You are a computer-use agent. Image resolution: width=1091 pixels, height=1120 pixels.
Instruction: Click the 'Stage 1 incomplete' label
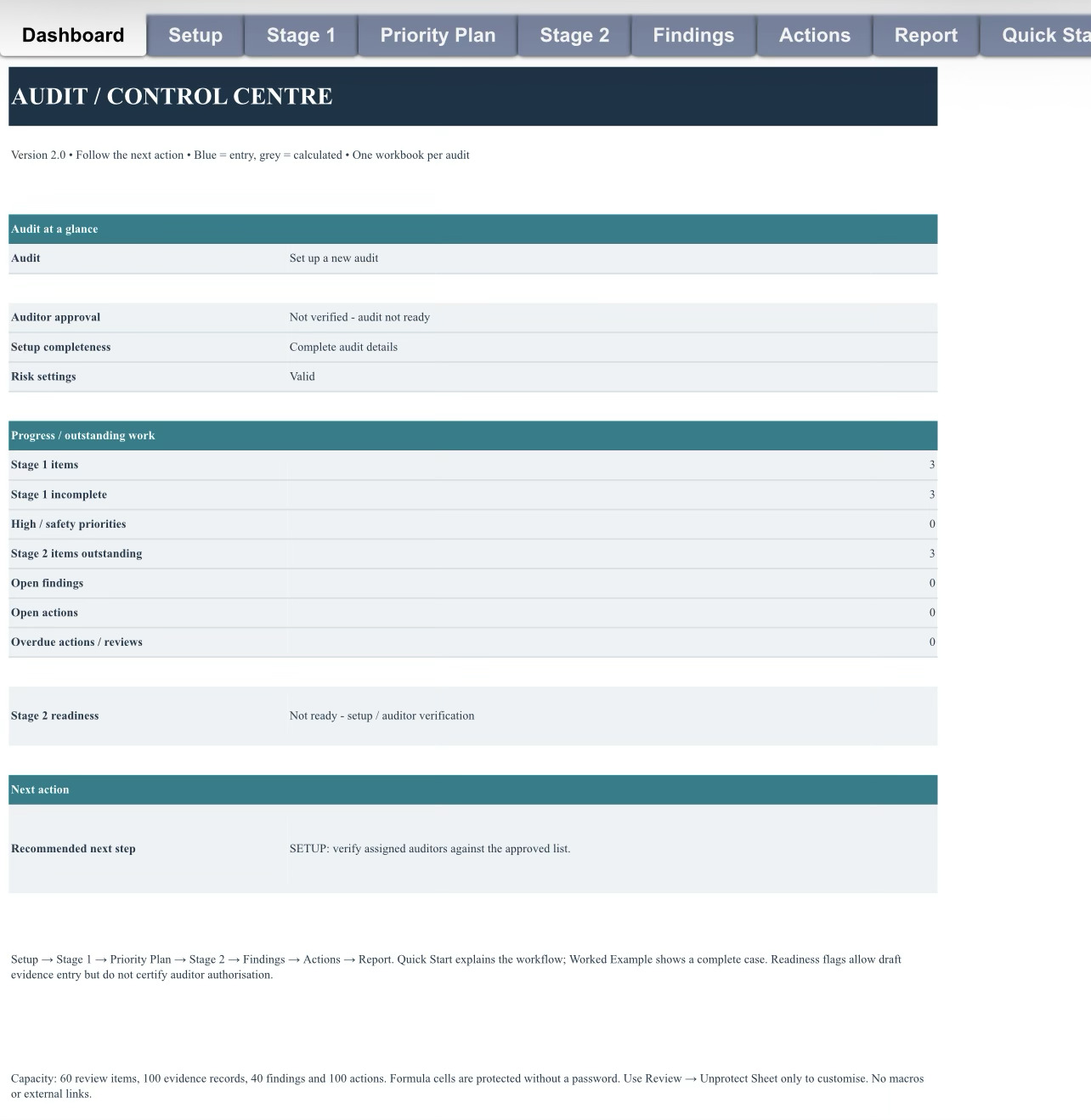point(59,495)
